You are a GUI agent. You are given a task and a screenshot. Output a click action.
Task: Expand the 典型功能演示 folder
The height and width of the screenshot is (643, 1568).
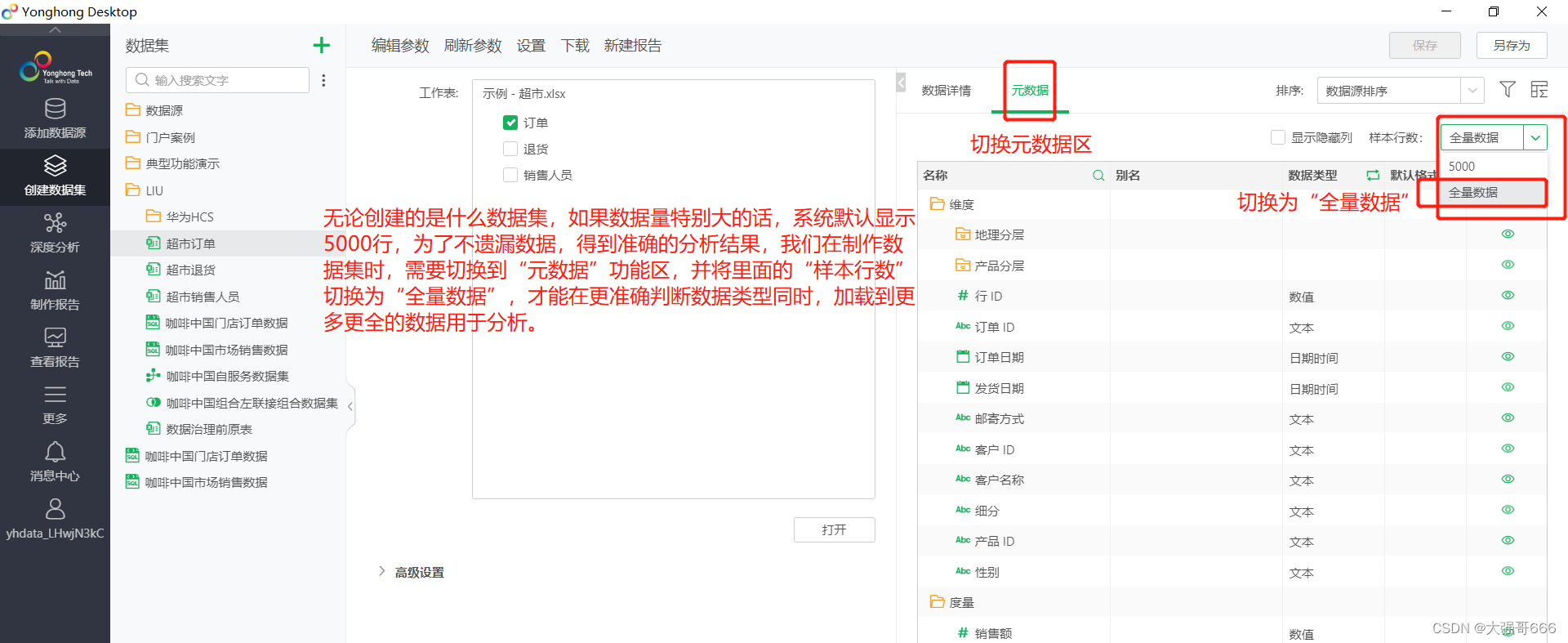[172, 163]
